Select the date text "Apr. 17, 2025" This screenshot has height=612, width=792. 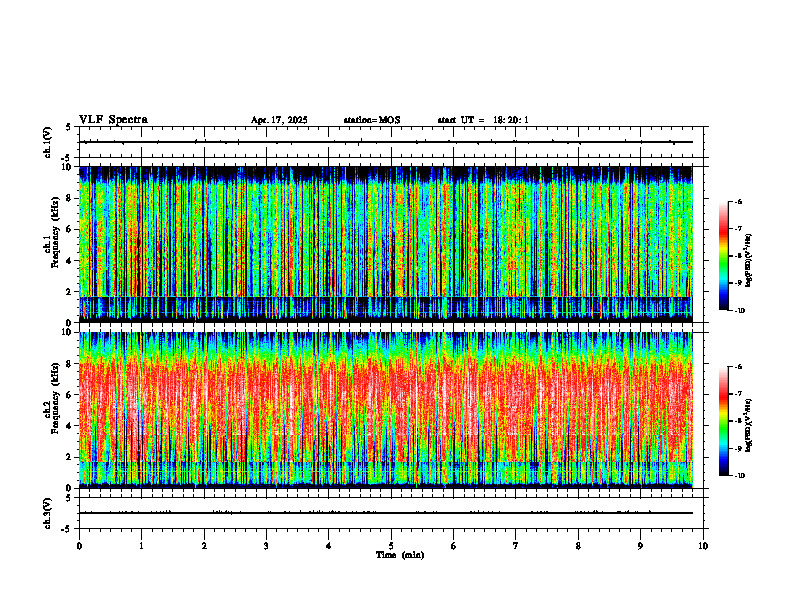279,120
